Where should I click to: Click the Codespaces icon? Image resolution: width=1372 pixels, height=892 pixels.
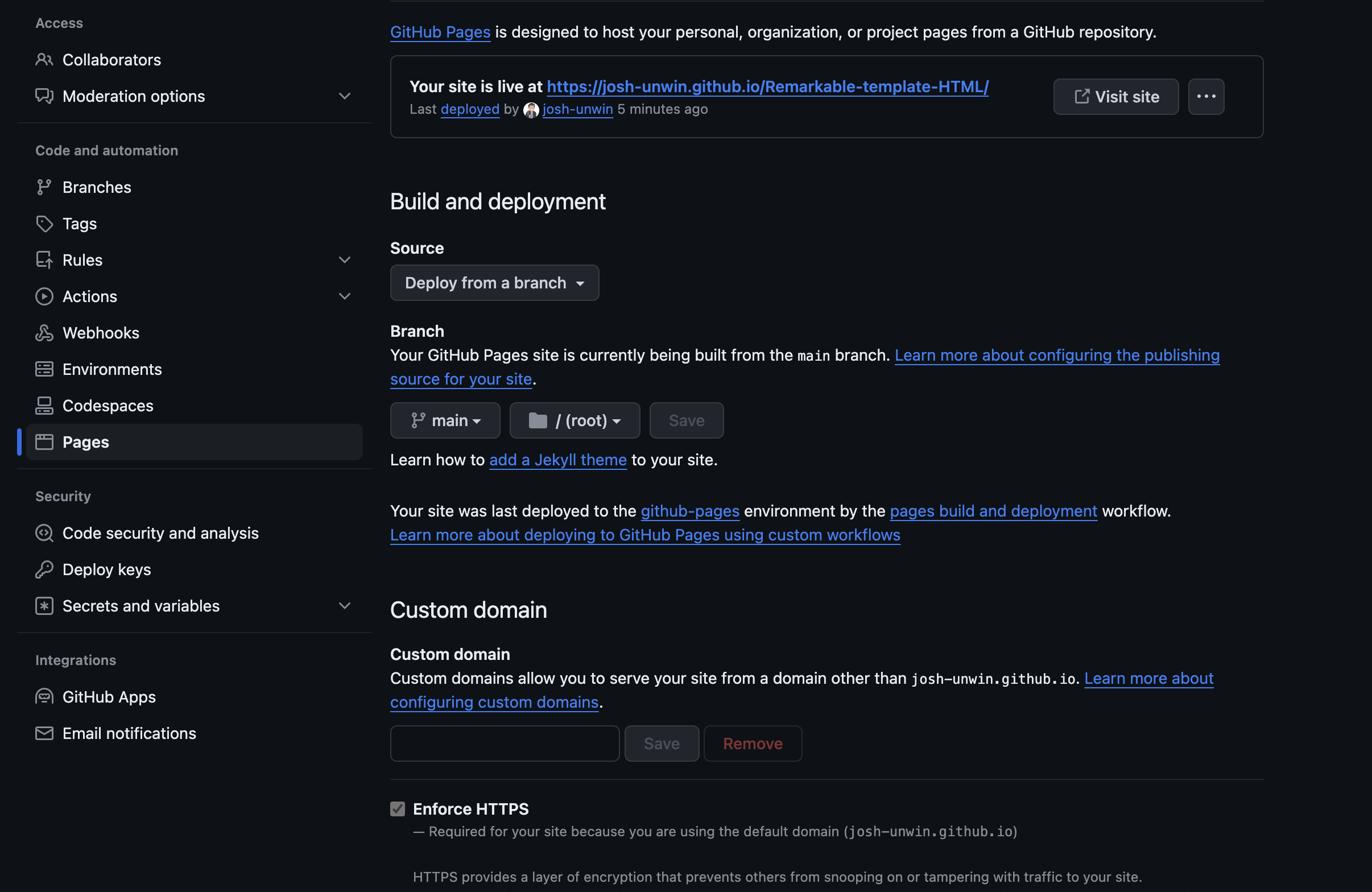pyautogui.click(x=44, y=406)
